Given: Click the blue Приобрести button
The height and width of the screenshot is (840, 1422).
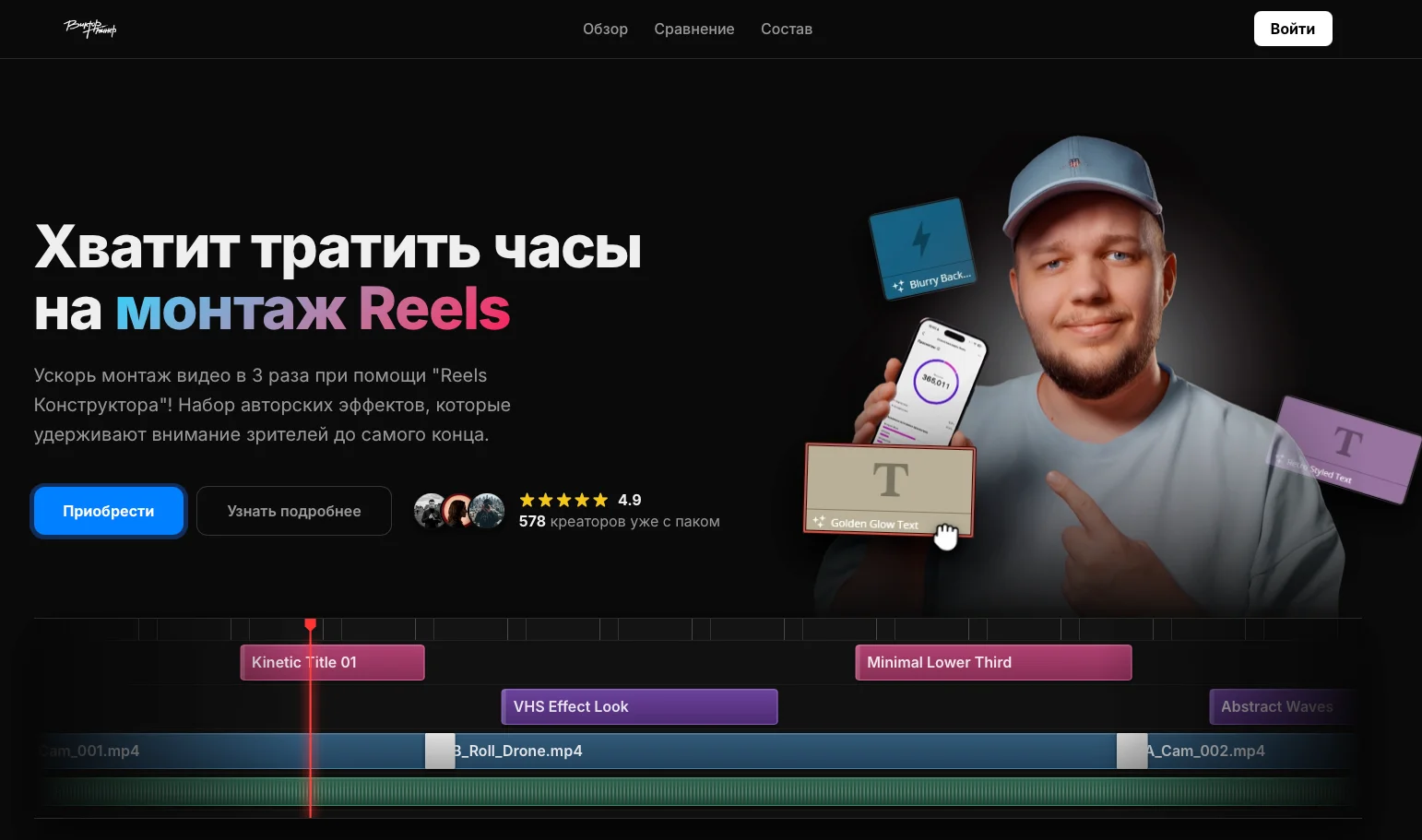Looking at the screenshot, I should click(109, 511).
